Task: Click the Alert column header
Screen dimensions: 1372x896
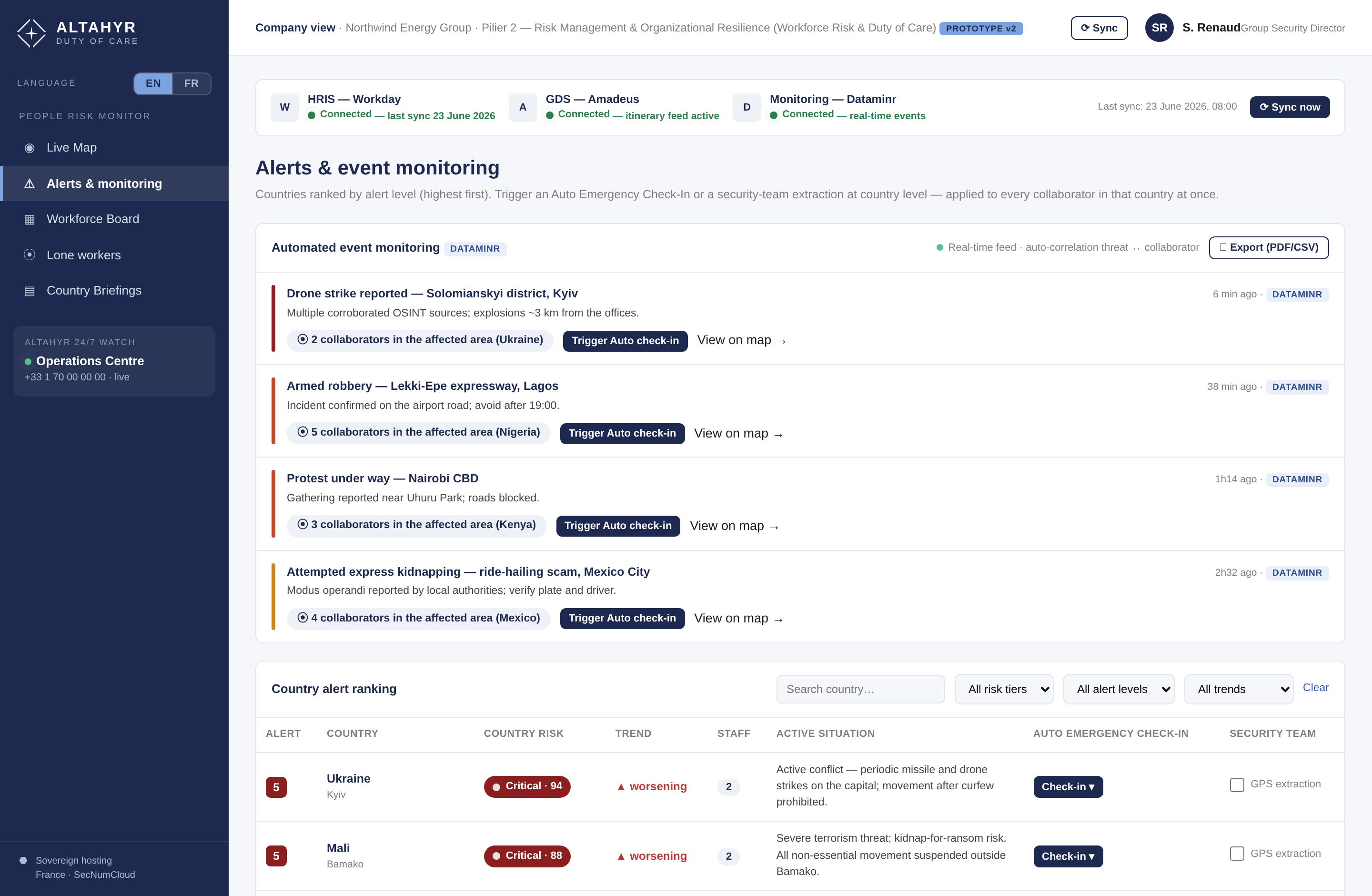Action: point(283,733)
